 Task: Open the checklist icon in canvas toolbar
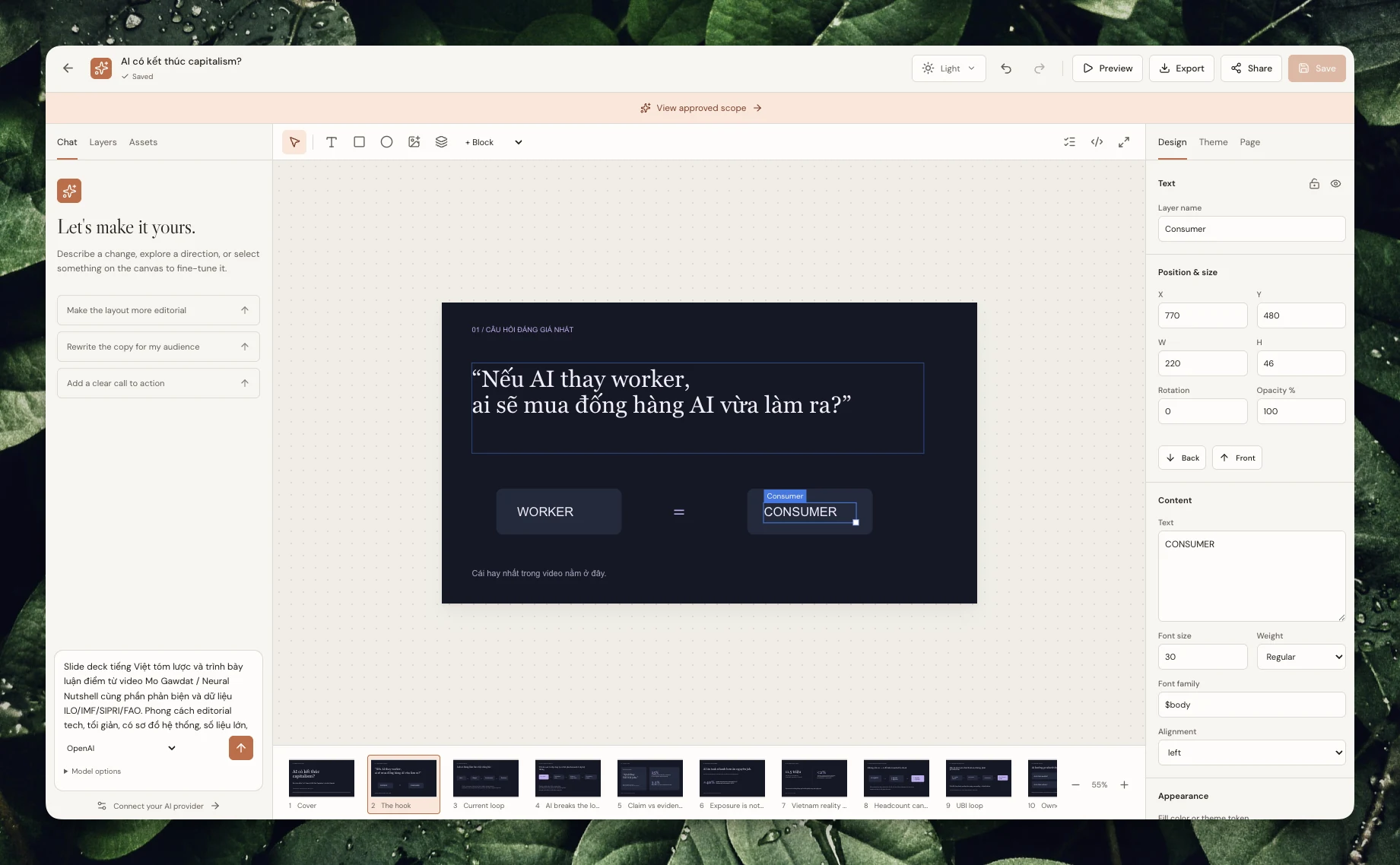pyautogui.click(x=1069, y=142)
